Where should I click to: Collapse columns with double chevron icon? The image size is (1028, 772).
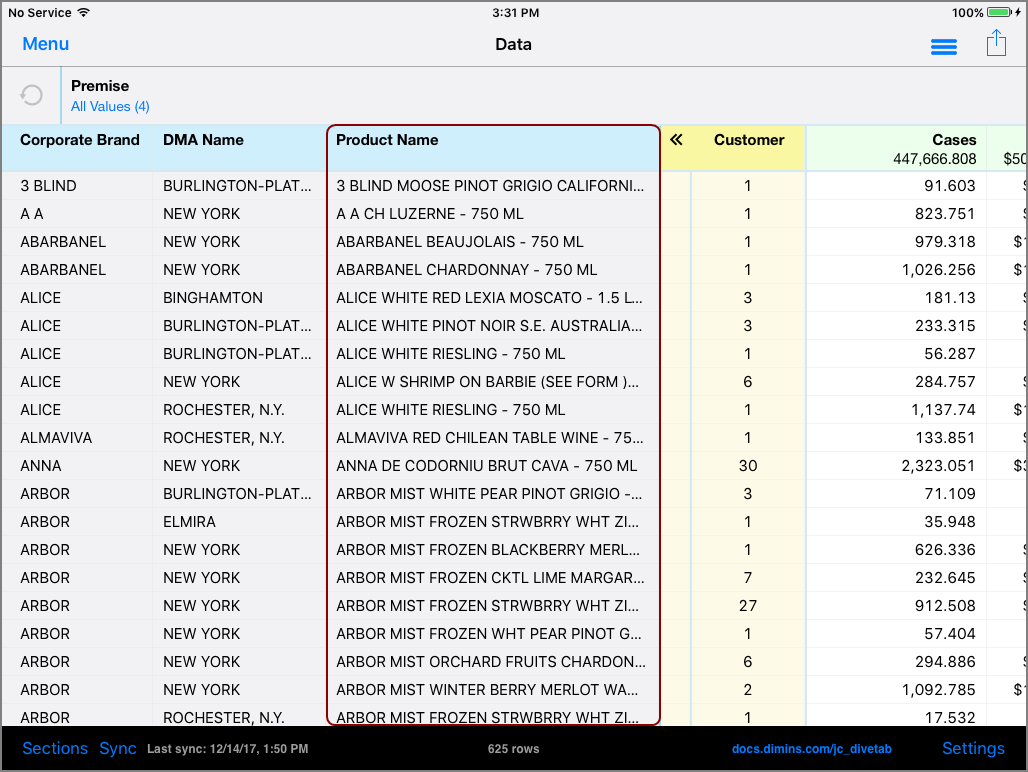(676, 140)
